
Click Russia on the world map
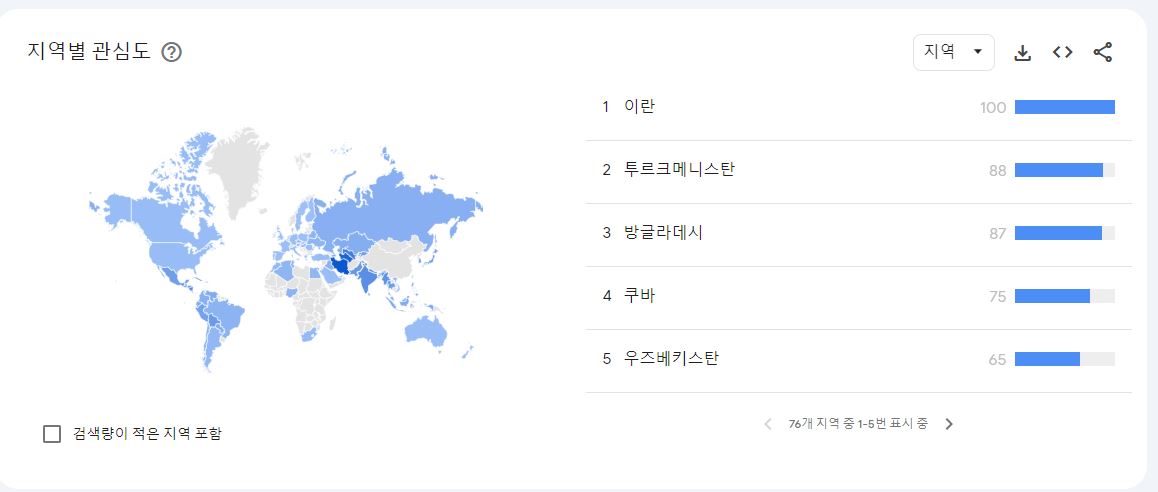point(400,205)
